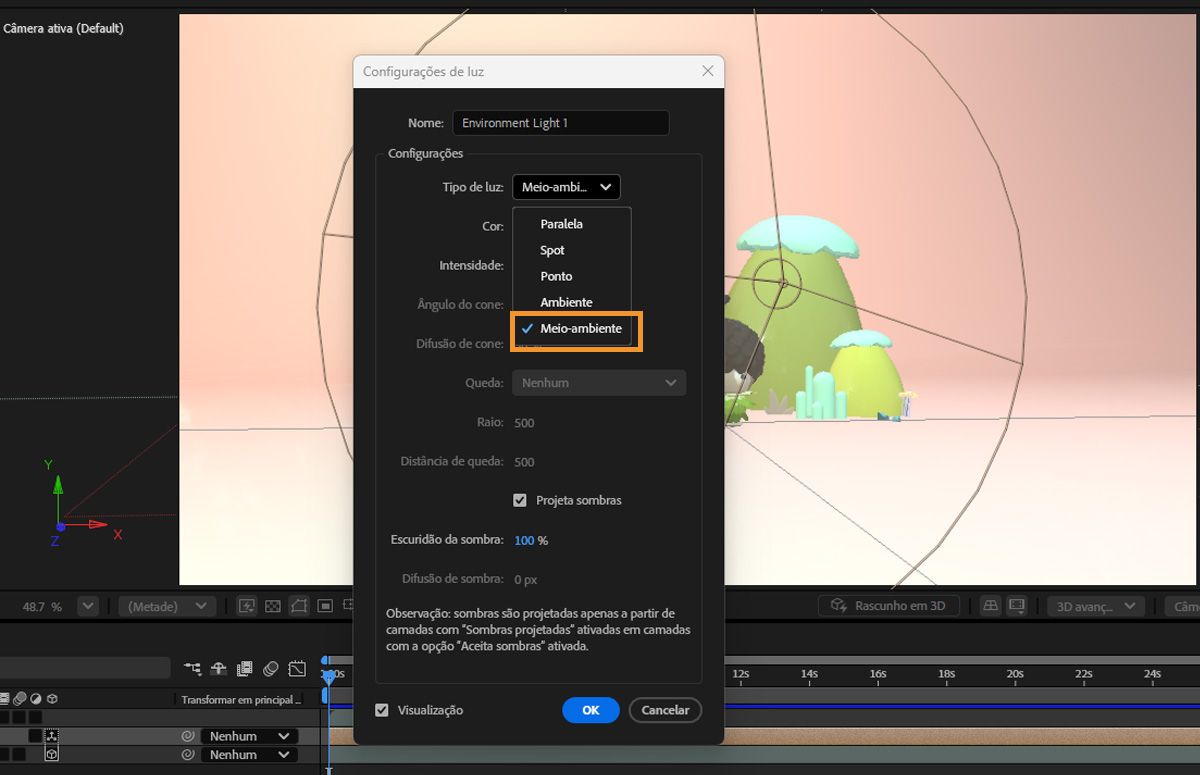Click the 48.7 % zoom value
Viewport: 1200px width, 775px height.
pos(42,607)
